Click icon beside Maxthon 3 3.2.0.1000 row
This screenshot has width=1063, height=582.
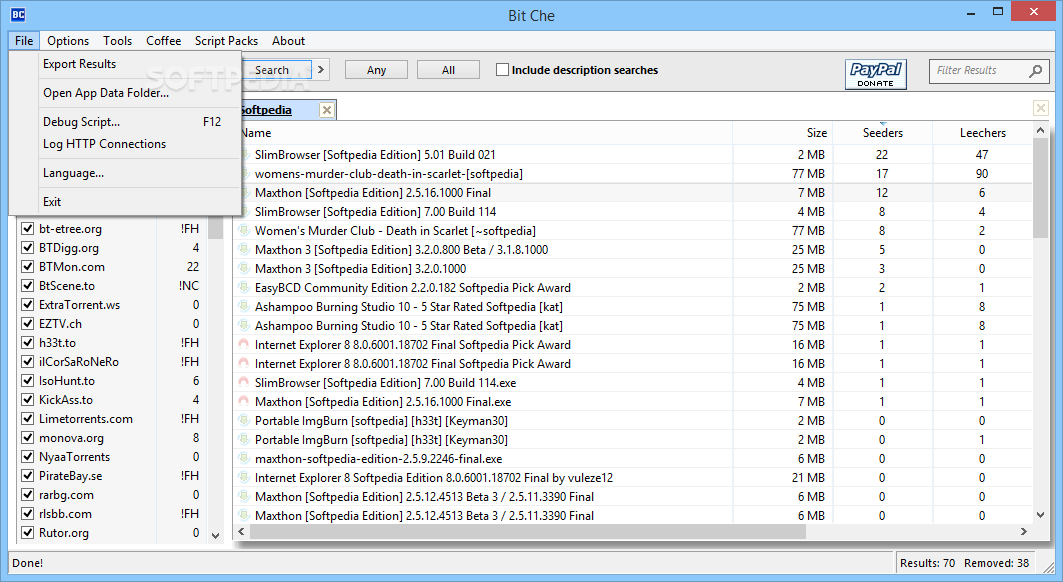[244, 269]
